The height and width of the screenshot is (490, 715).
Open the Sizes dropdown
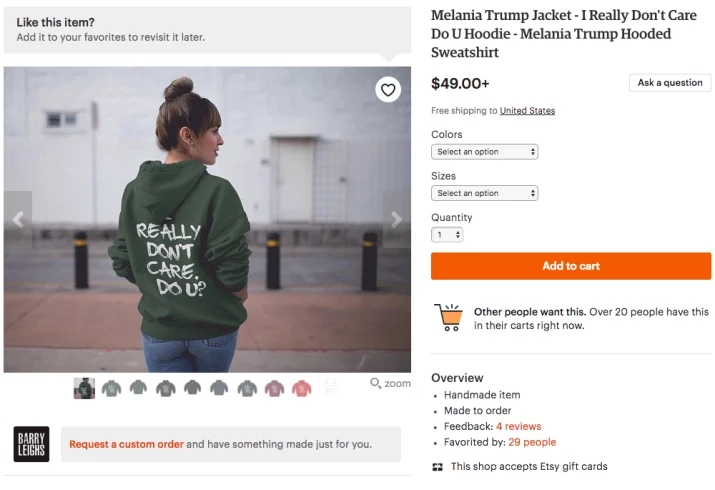click(485, 193)
